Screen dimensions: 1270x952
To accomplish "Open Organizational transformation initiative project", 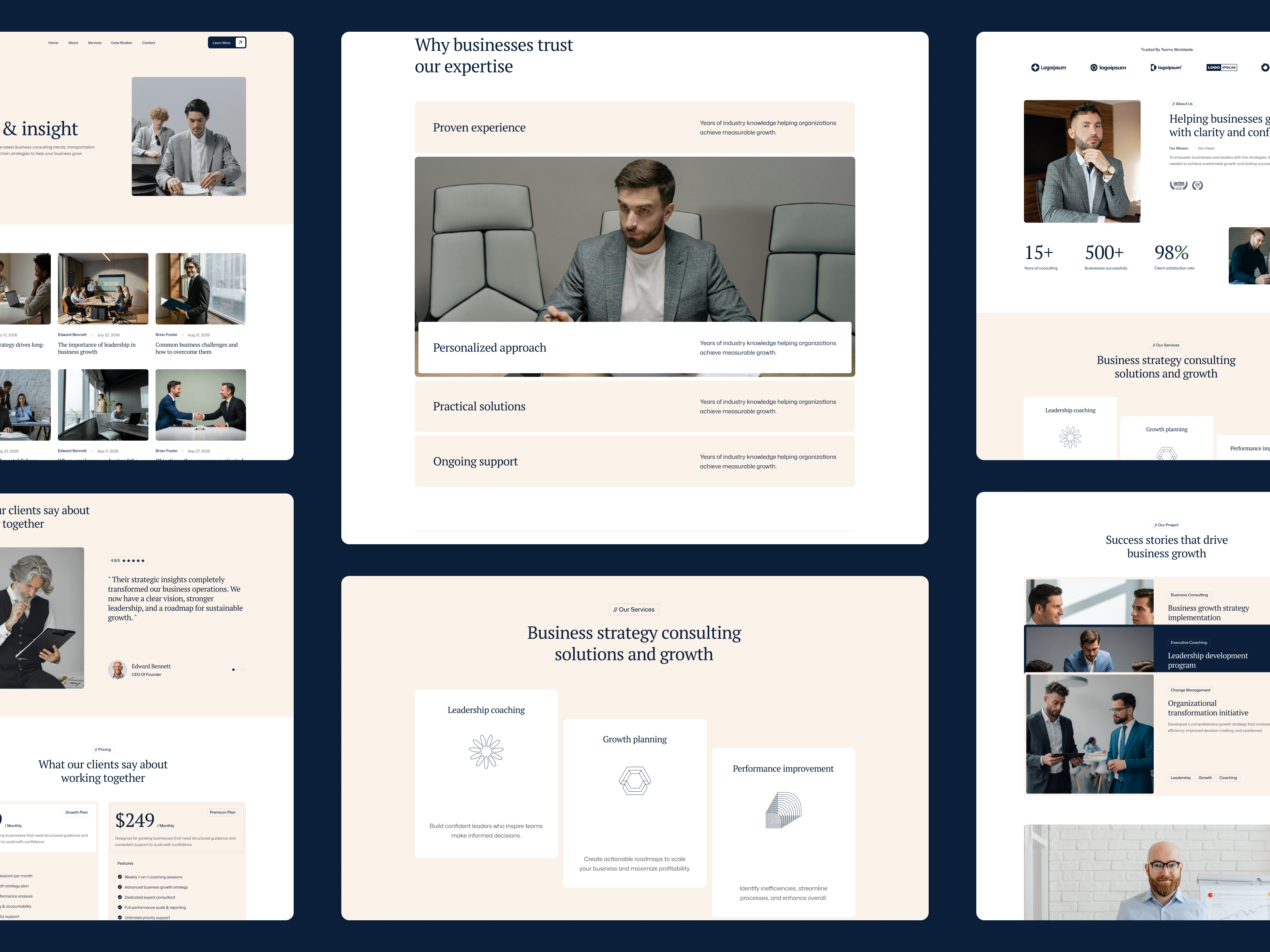I will pos(1208,708).
